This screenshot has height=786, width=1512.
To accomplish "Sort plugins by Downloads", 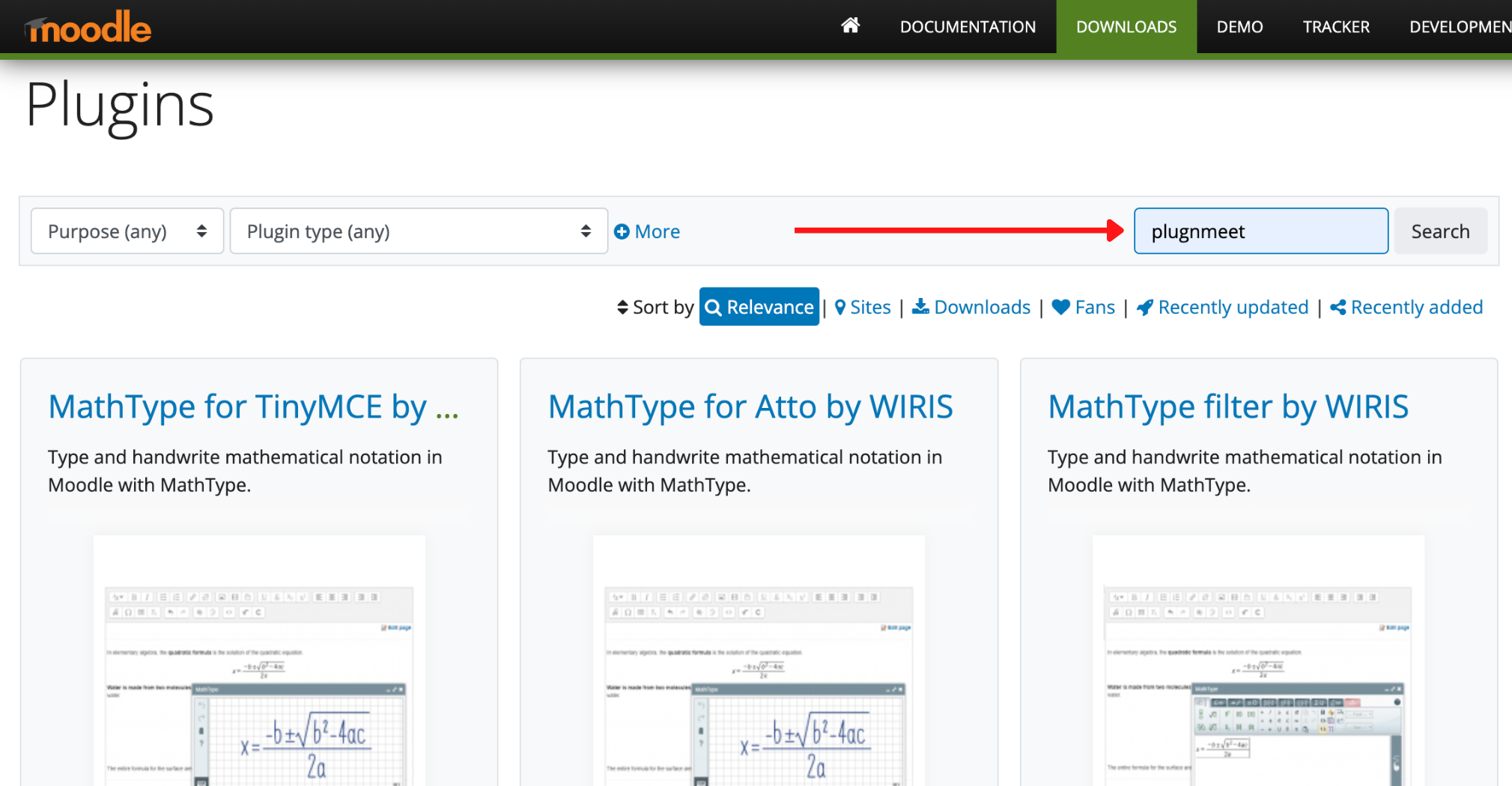I will [x=971, y=308].
